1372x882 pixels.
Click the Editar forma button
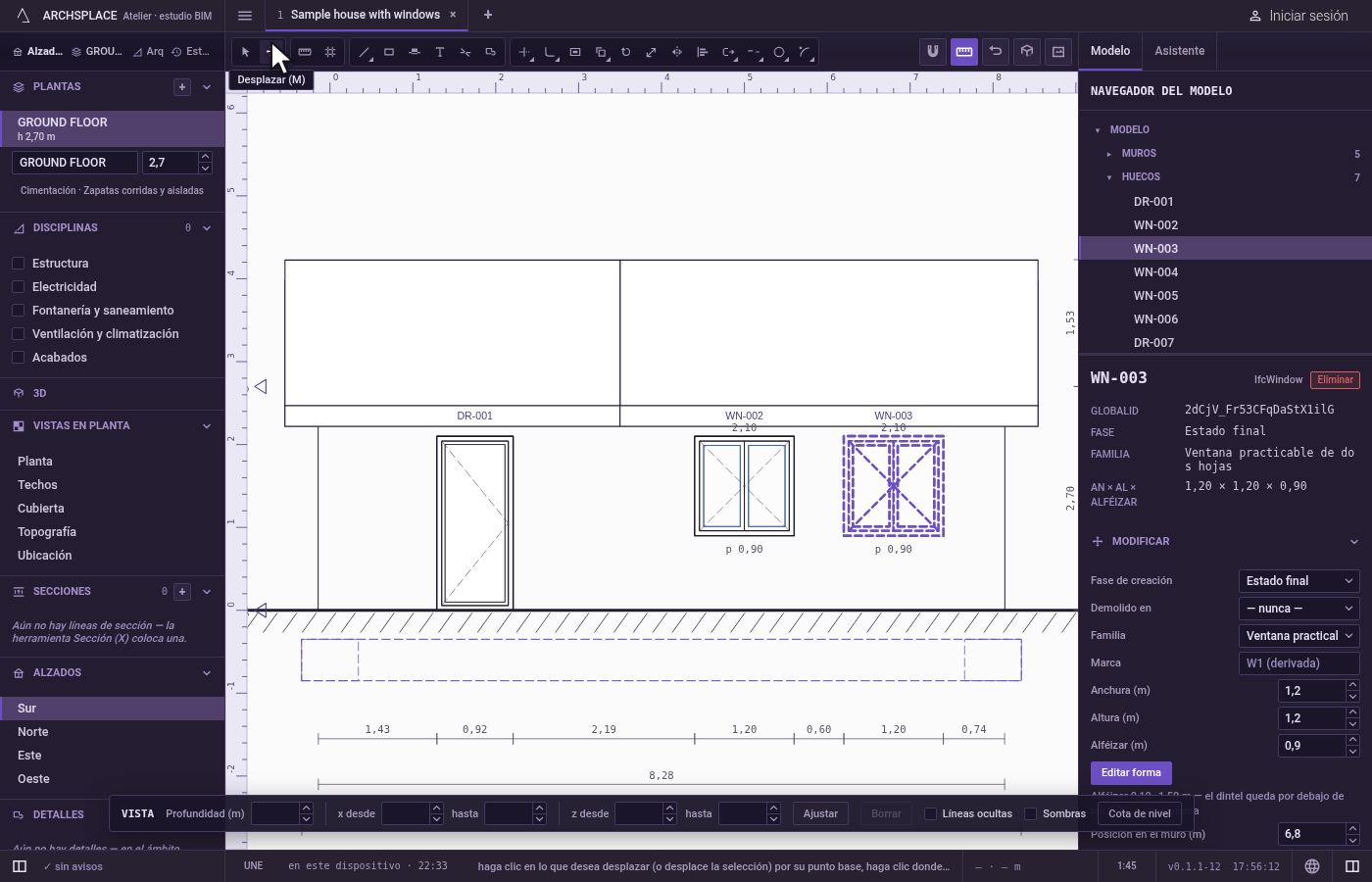(x=1131, y=773)
